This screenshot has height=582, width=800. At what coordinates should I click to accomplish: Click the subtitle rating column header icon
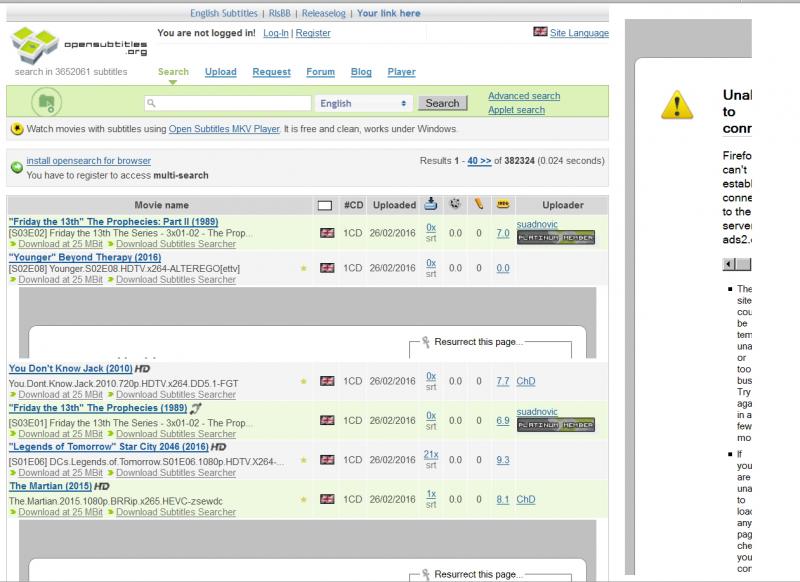point(455,204)
